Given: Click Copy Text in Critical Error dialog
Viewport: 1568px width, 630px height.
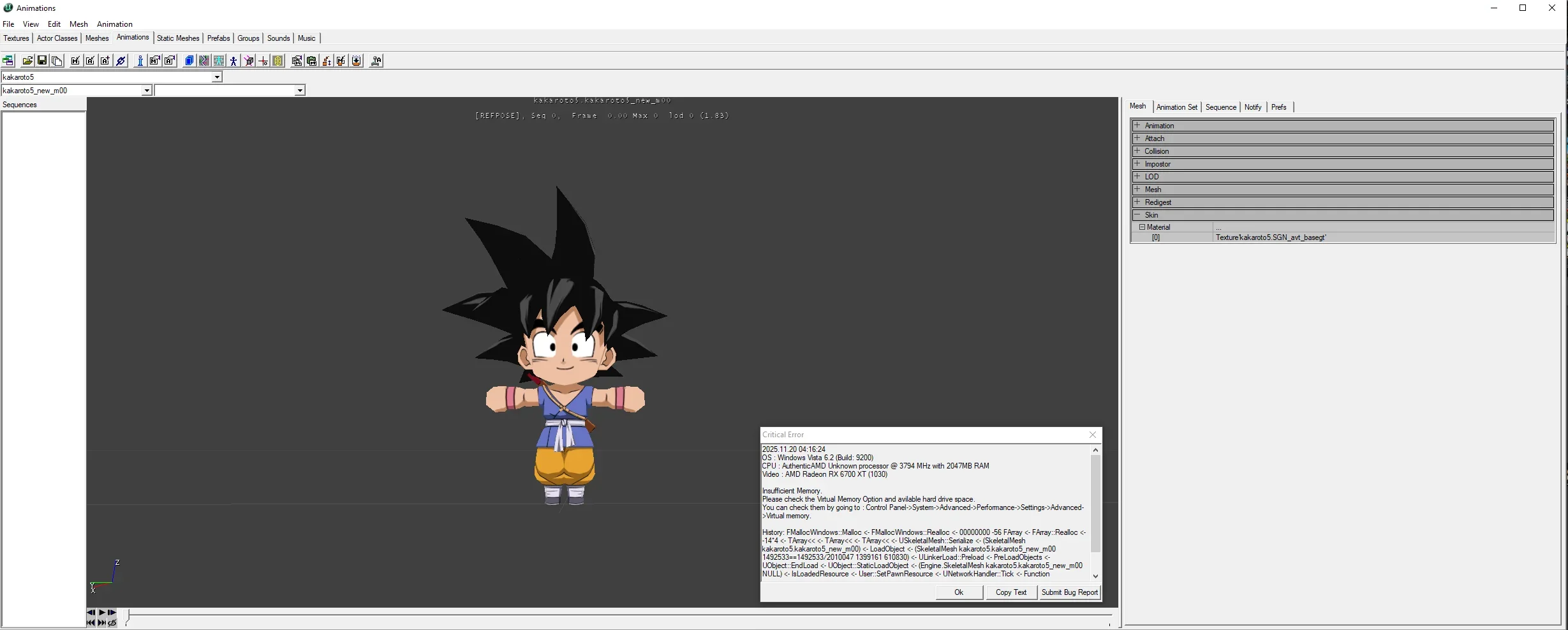Looking at the screenshot, I should point(1011,592).
